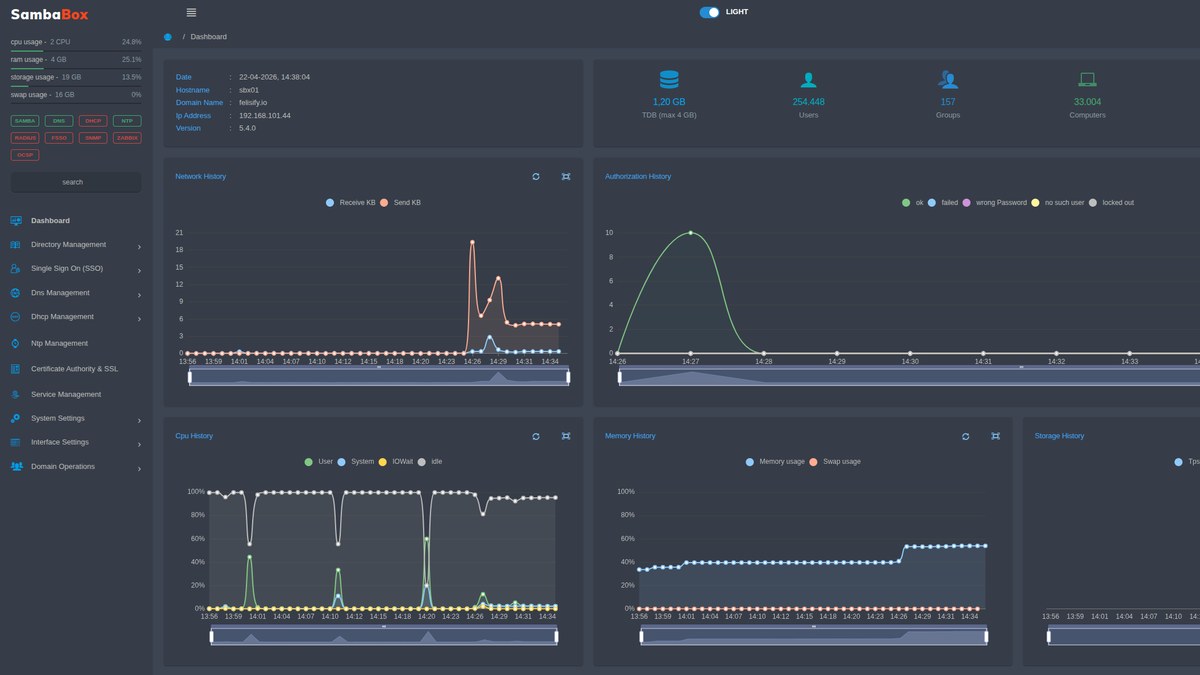Expand the System Settings submenu
This screenshot has width=1200, height=675.
tap(76, 418)
